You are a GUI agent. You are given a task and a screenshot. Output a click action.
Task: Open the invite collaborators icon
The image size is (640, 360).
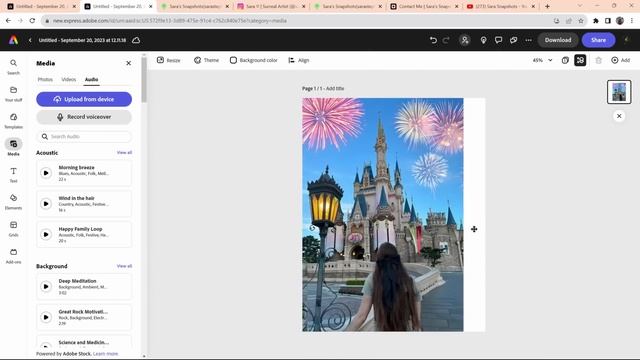tap(464, 40)
